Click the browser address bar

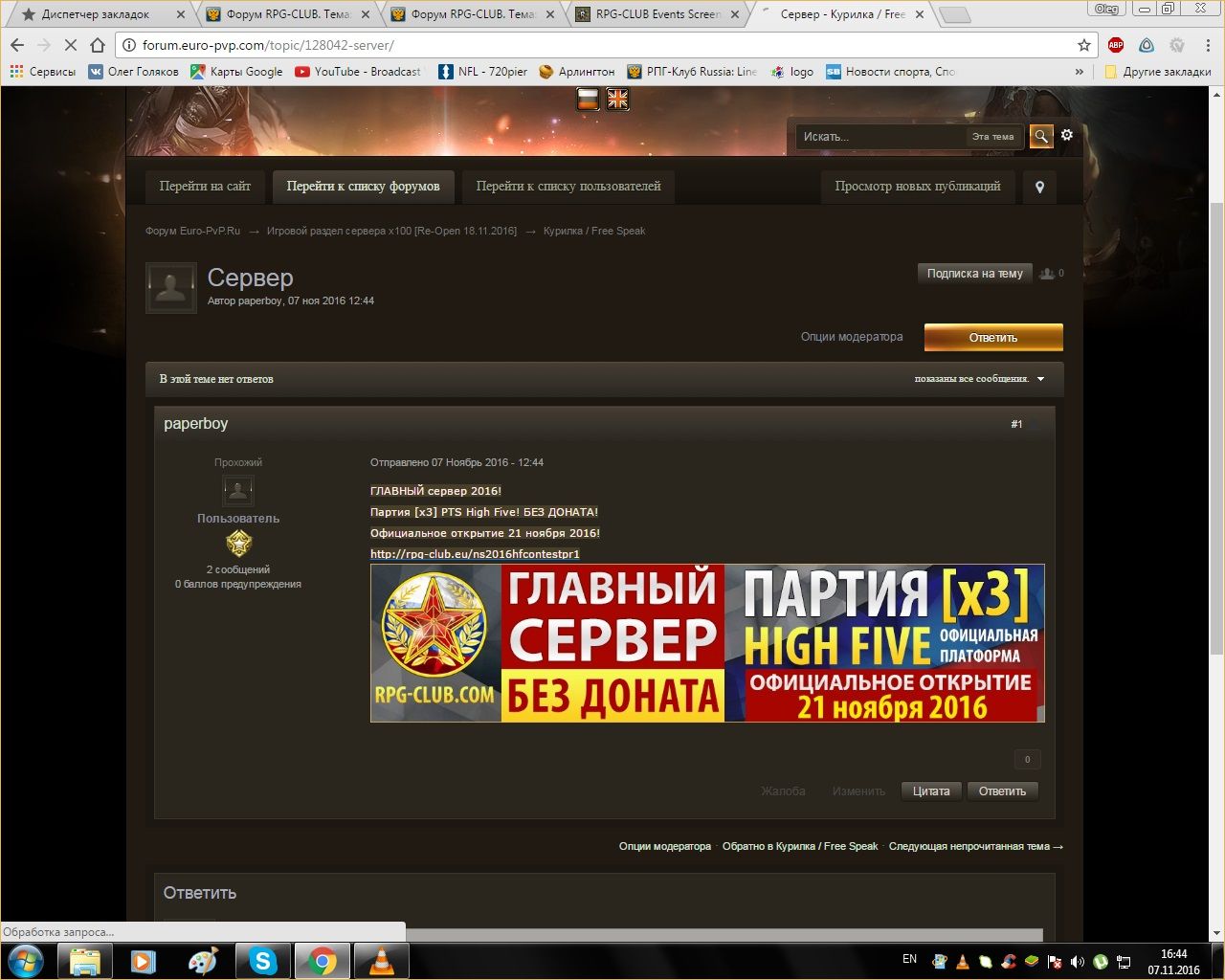coord(603,45)
